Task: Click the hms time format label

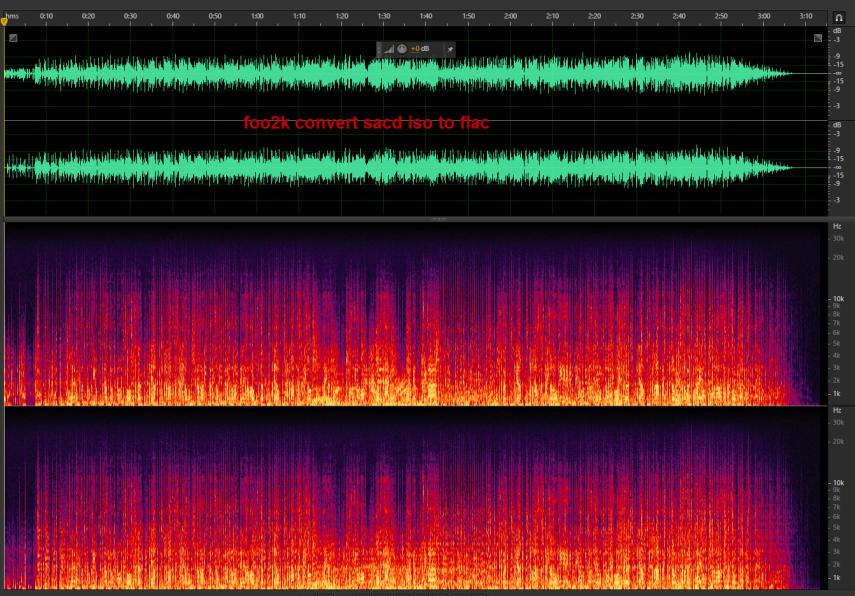Action: pos(12,16)
